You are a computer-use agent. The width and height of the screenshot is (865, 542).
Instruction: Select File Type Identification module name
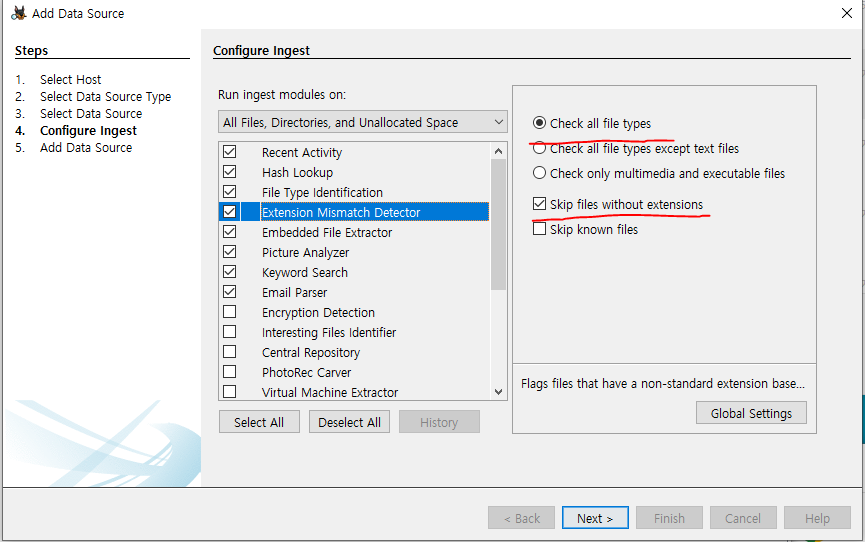coord(322,192)
